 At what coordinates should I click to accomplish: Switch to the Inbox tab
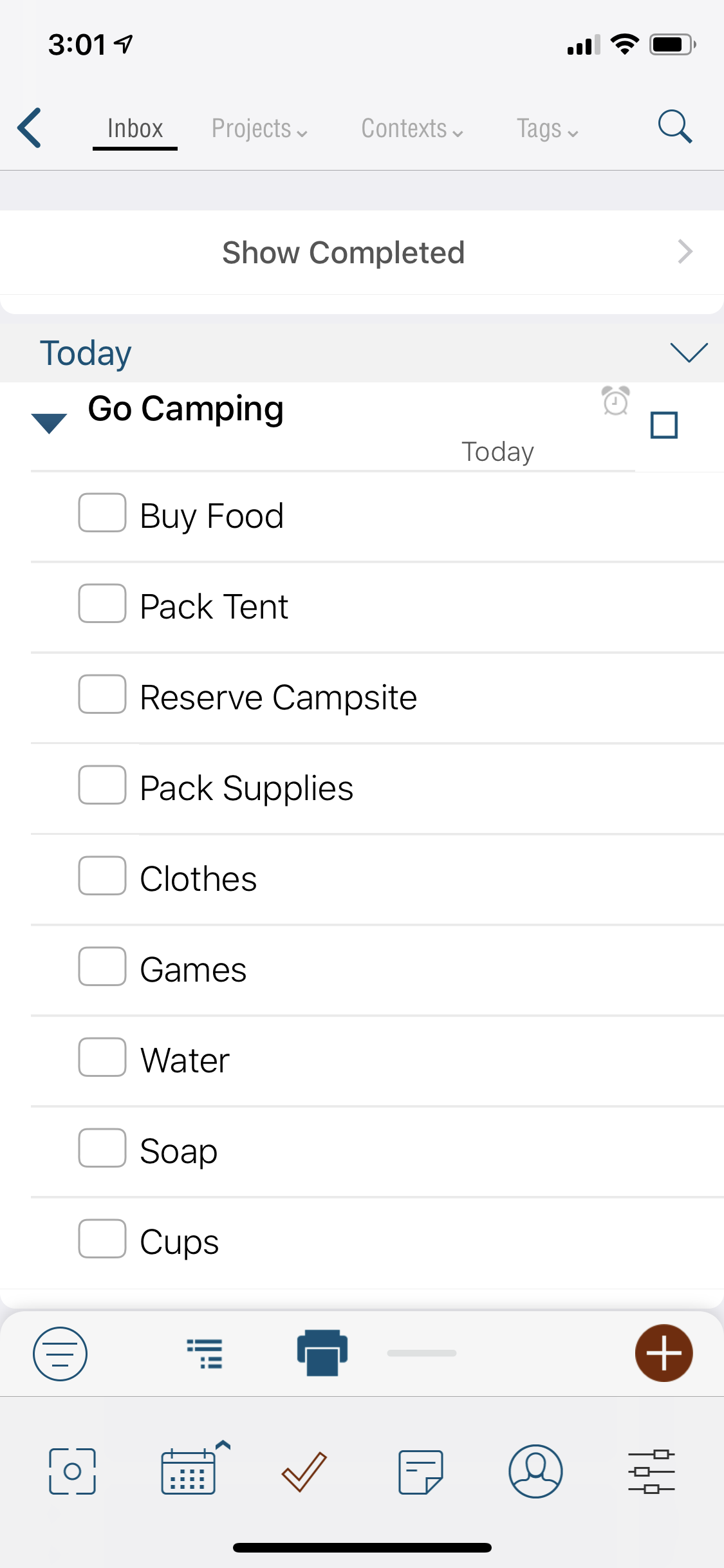[x=135, y=129]
